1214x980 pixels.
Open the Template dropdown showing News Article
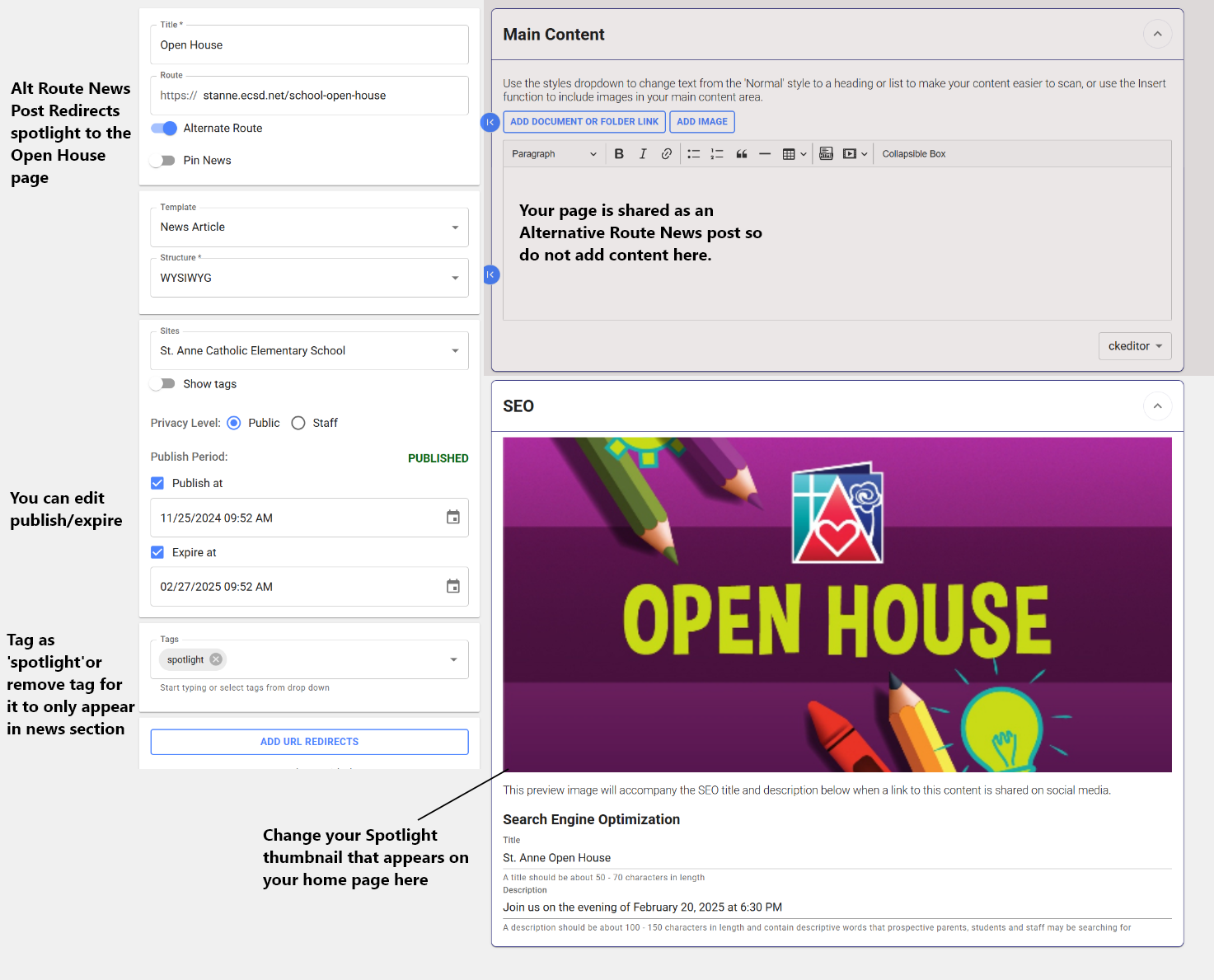[x=309, y=227]
